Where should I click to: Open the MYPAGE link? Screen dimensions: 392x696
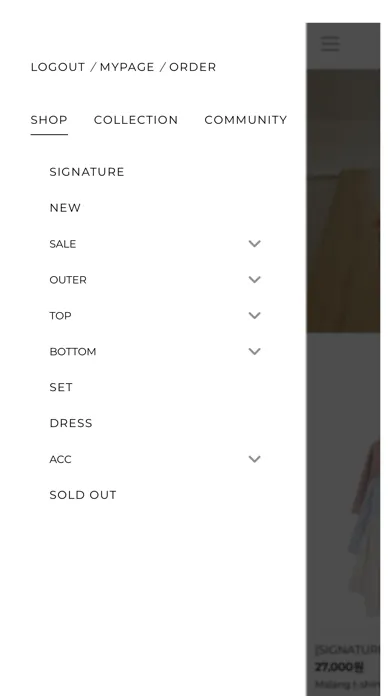(x=127, y=67)
